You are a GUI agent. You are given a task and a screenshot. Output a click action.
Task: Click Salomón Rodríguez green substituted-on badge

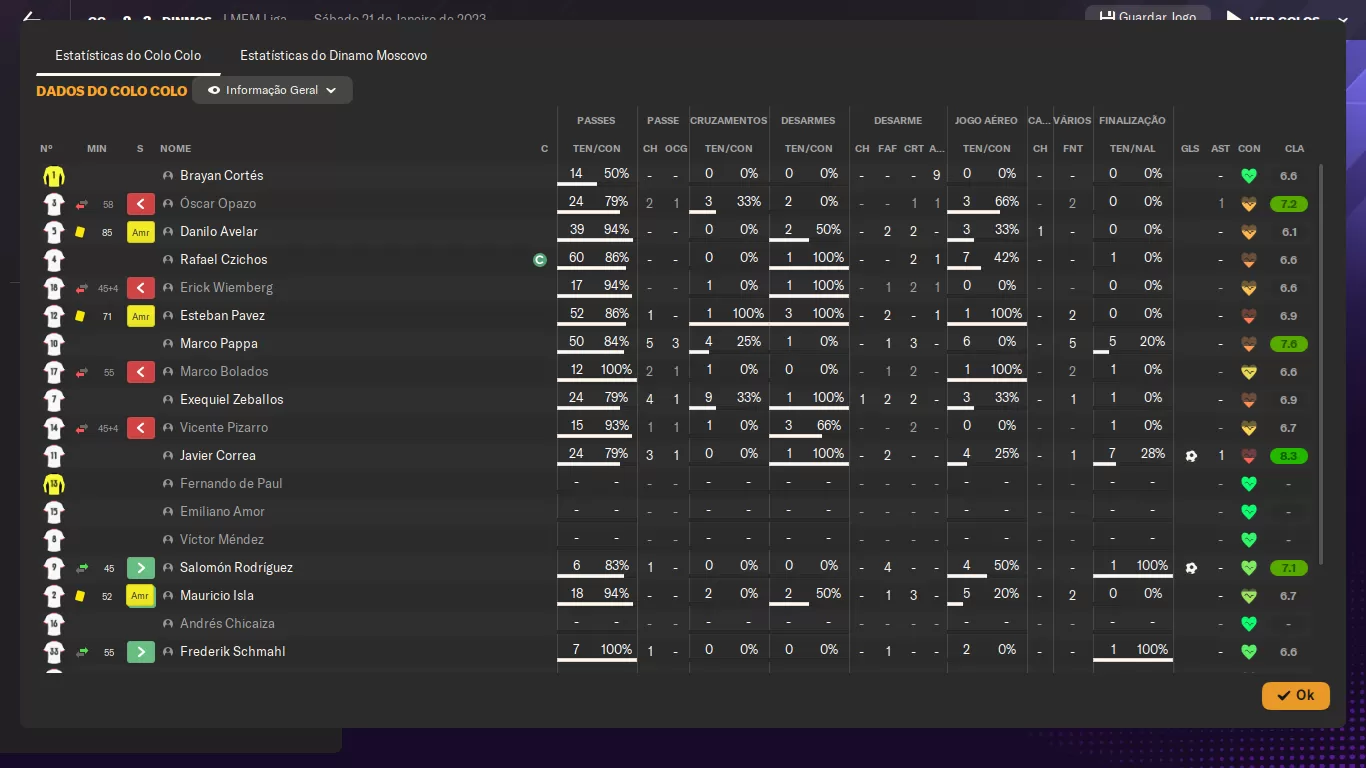coord(140,568)
